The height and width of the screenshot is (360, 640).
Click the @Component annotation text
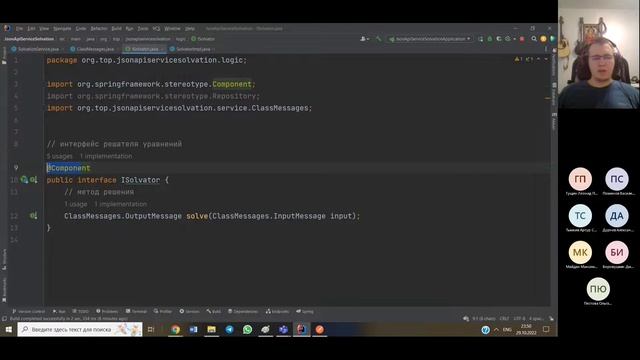69,168
